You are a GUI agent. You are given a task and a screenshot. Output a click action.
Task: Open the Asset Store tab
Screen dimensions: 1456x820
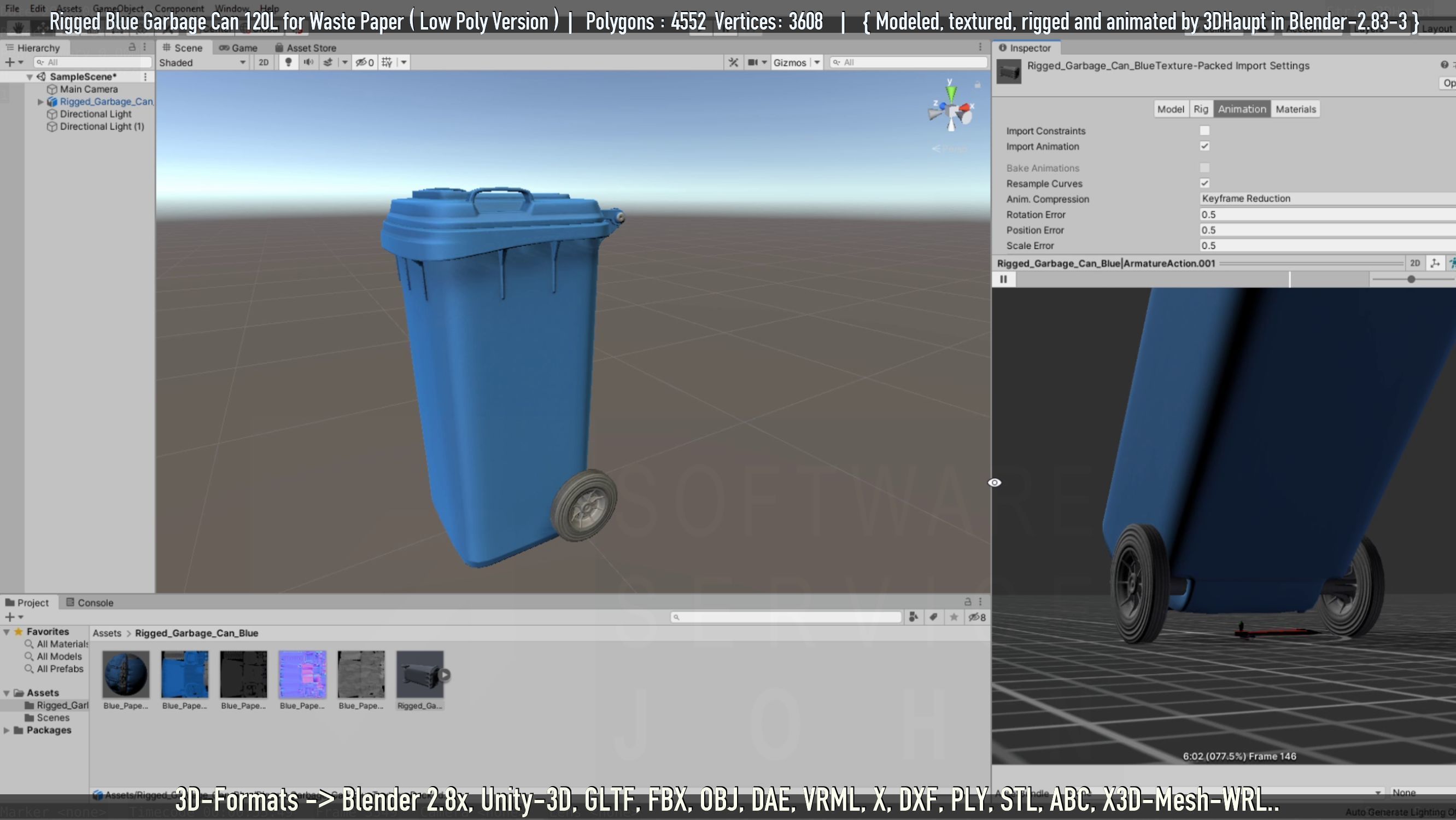tap(306, 48)
